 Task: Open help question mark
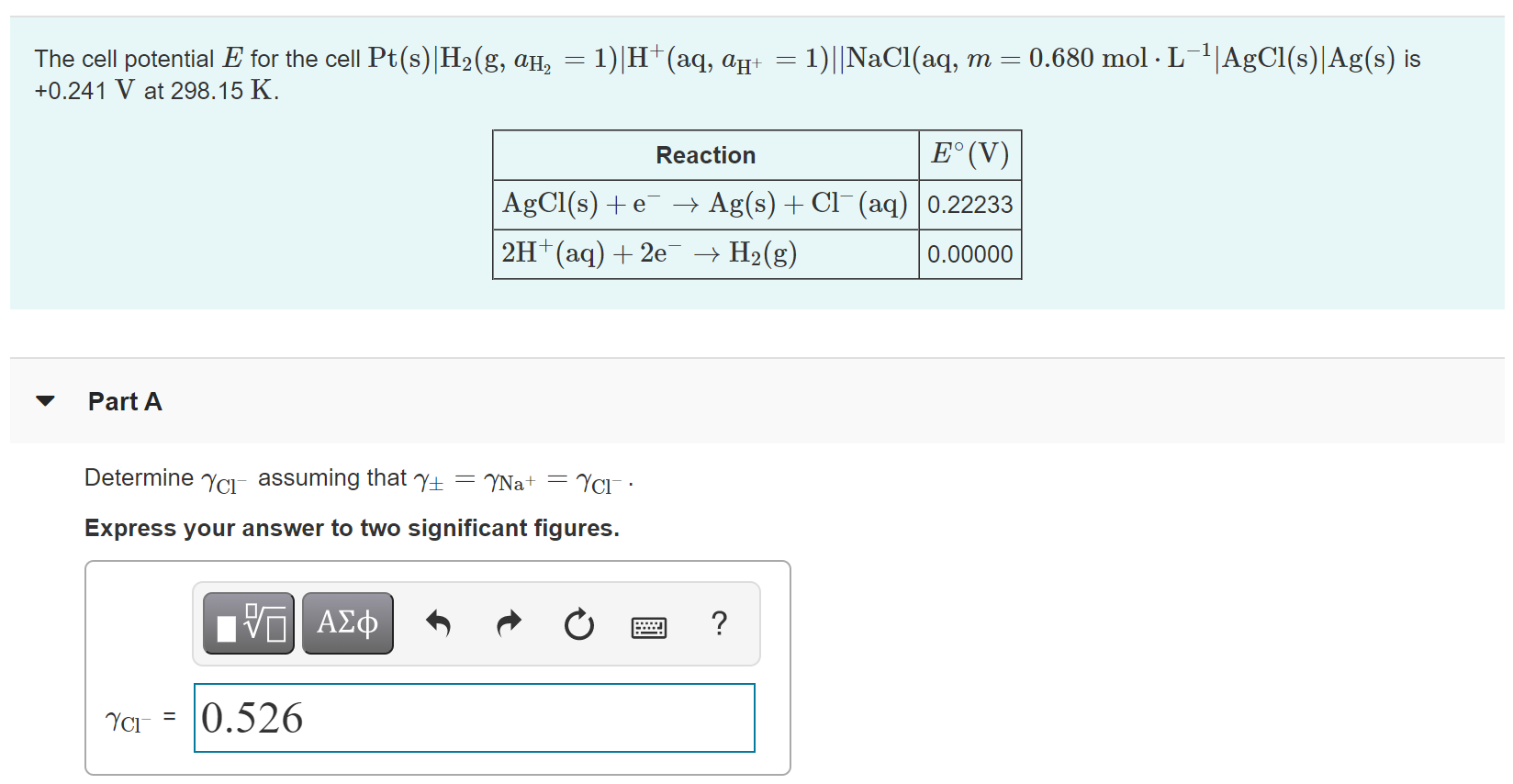(x=720, y=623)
